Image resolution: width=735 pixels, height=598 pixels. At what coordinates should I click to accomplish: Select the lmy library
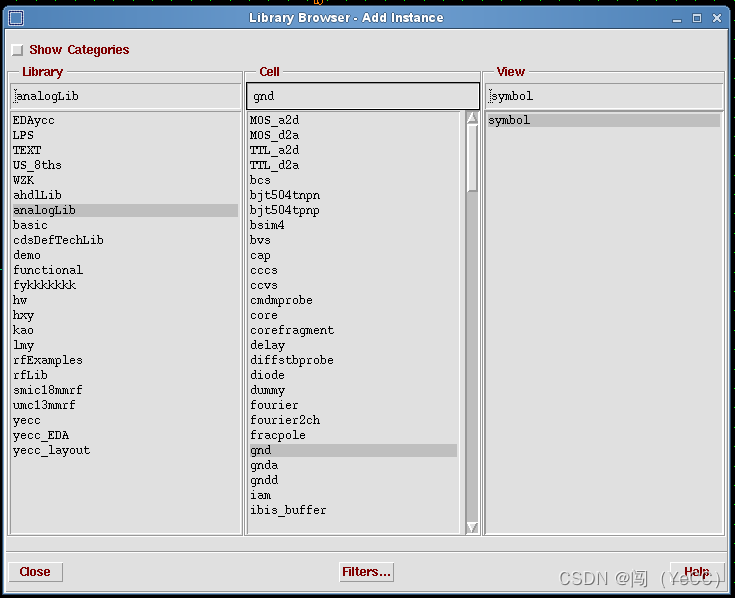[x=23, y=345]
